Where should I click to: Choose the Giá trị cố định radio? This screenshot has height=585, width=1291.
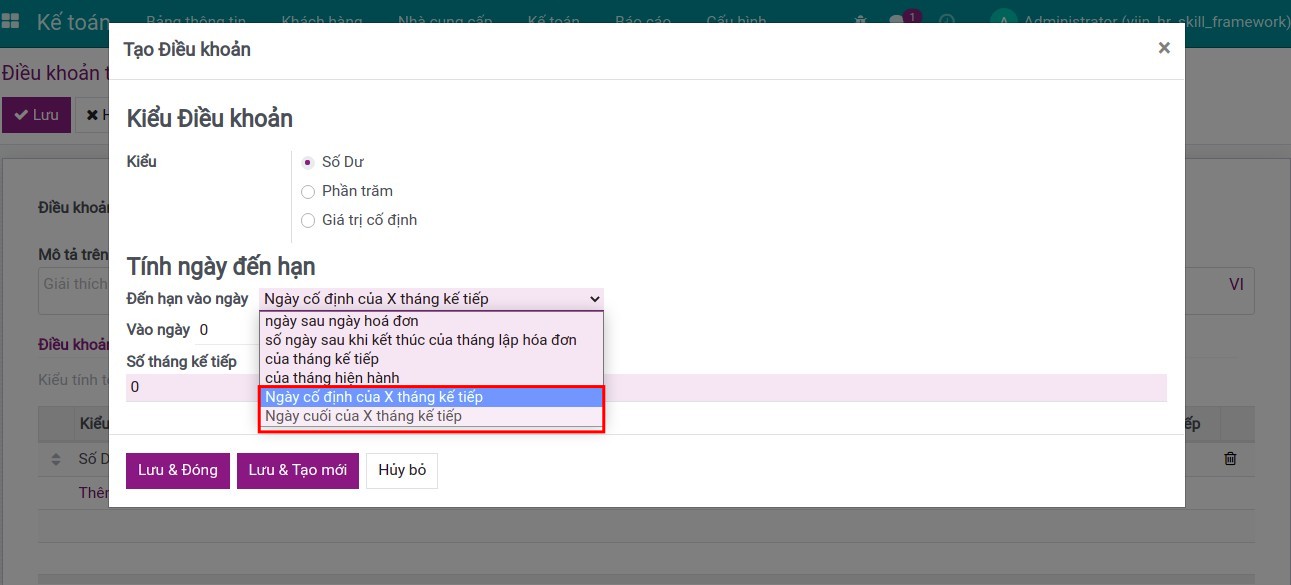(308, 220)
